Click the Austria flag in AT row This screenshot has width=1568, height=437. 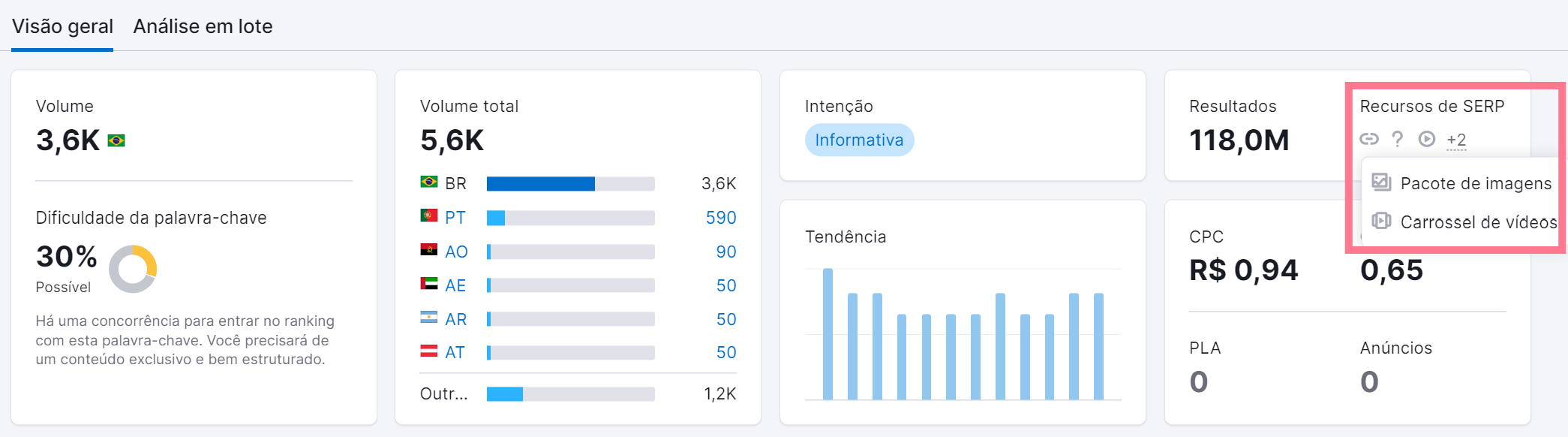tap(429, 350)
